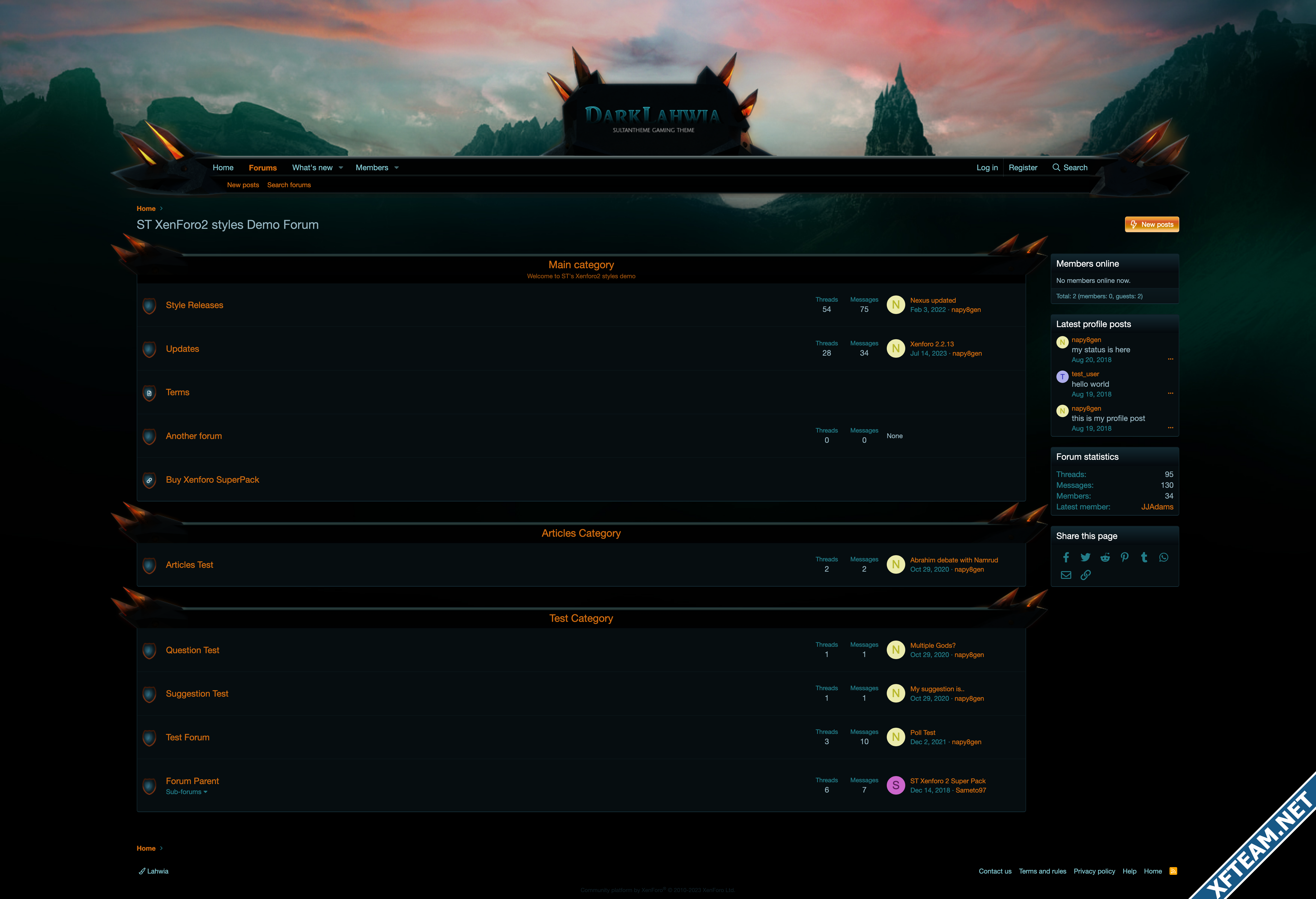The width and height of the screenshot is (1316, 899).
Task: Open 'Poll Test' latest thread
Action: pos(922,733)
